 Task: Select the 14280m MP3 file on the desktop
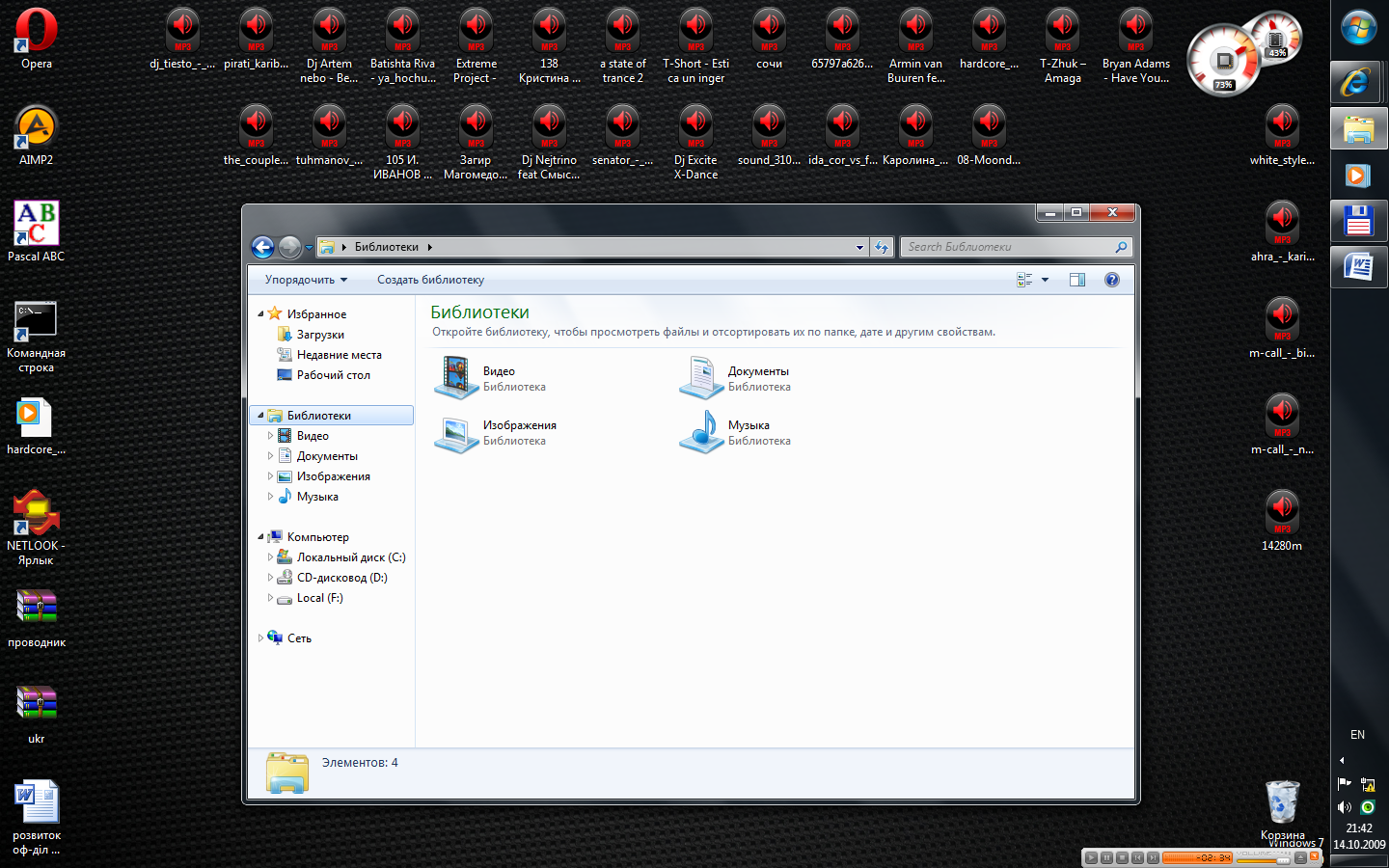pyautogui.click(x=1282, y=521)
